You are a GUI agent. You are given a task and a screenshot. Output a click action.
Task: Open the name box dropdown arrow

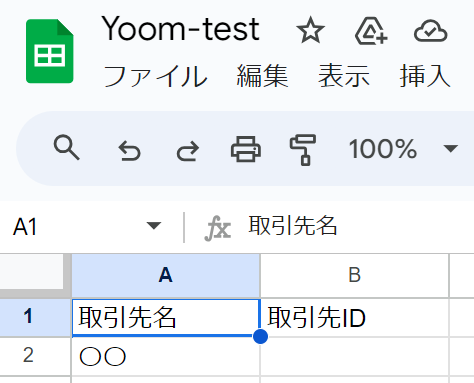154,226
